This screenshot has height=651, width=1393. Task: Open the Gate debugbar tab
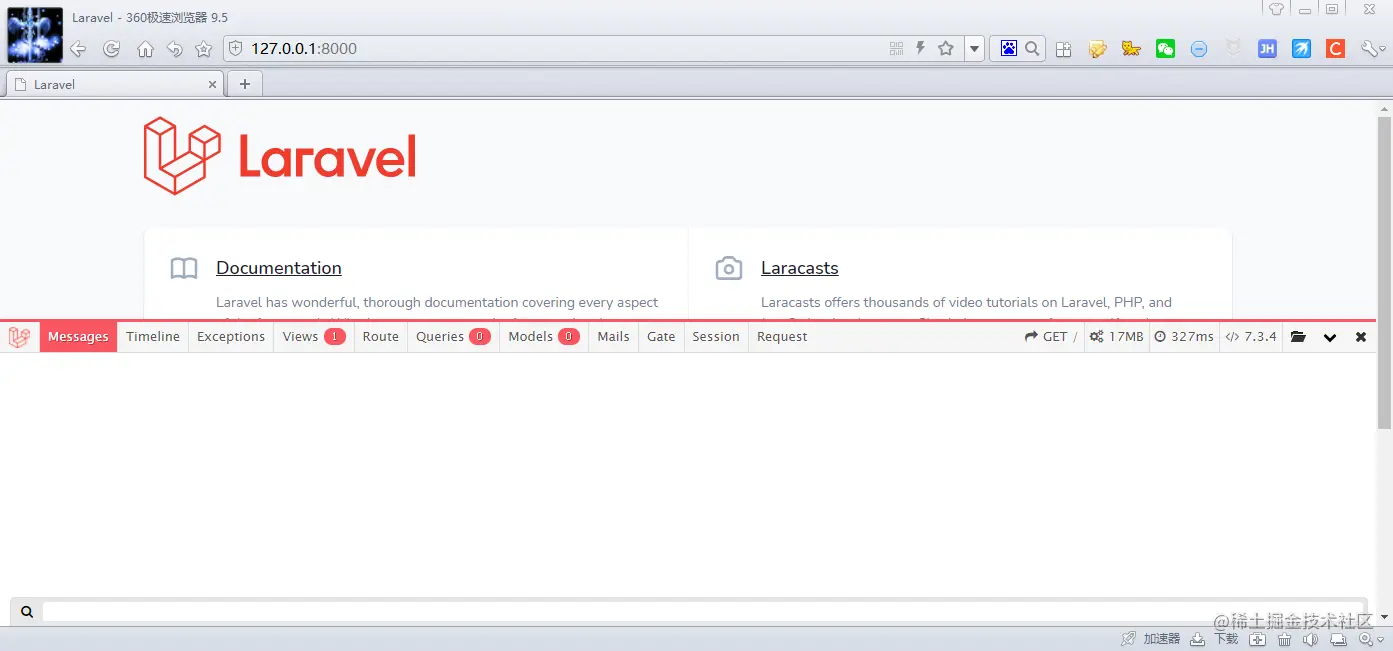tap(661, 337)
